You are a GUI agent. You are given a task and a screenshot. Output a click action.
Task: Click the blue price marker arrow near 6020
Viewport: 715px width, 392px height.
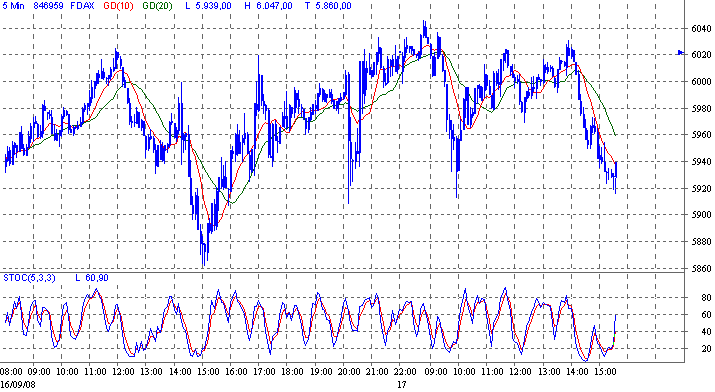coord(681,53)
